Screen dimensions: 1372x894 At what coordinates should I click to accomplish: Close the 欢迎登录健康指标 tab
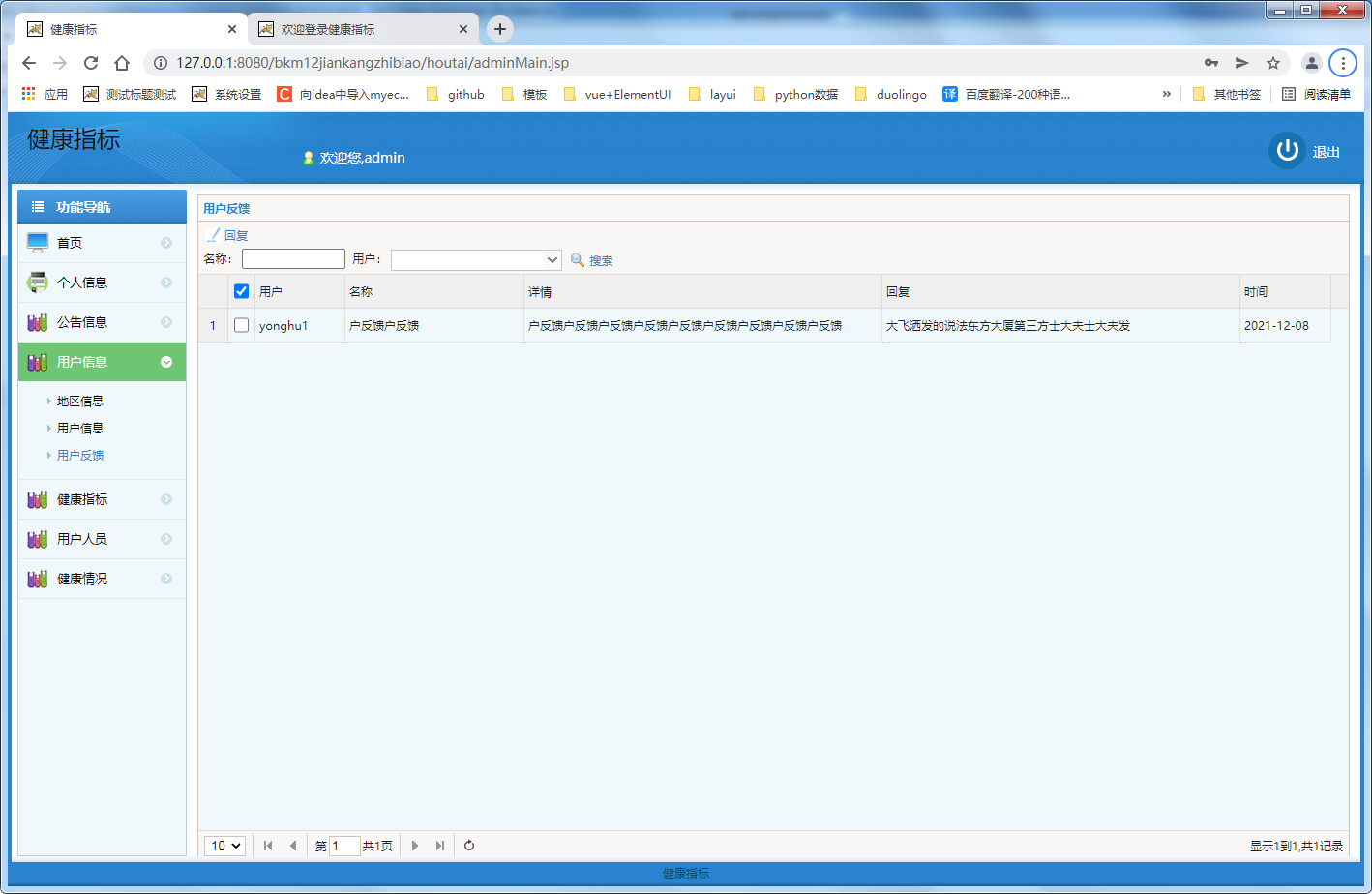coord(463,29)
